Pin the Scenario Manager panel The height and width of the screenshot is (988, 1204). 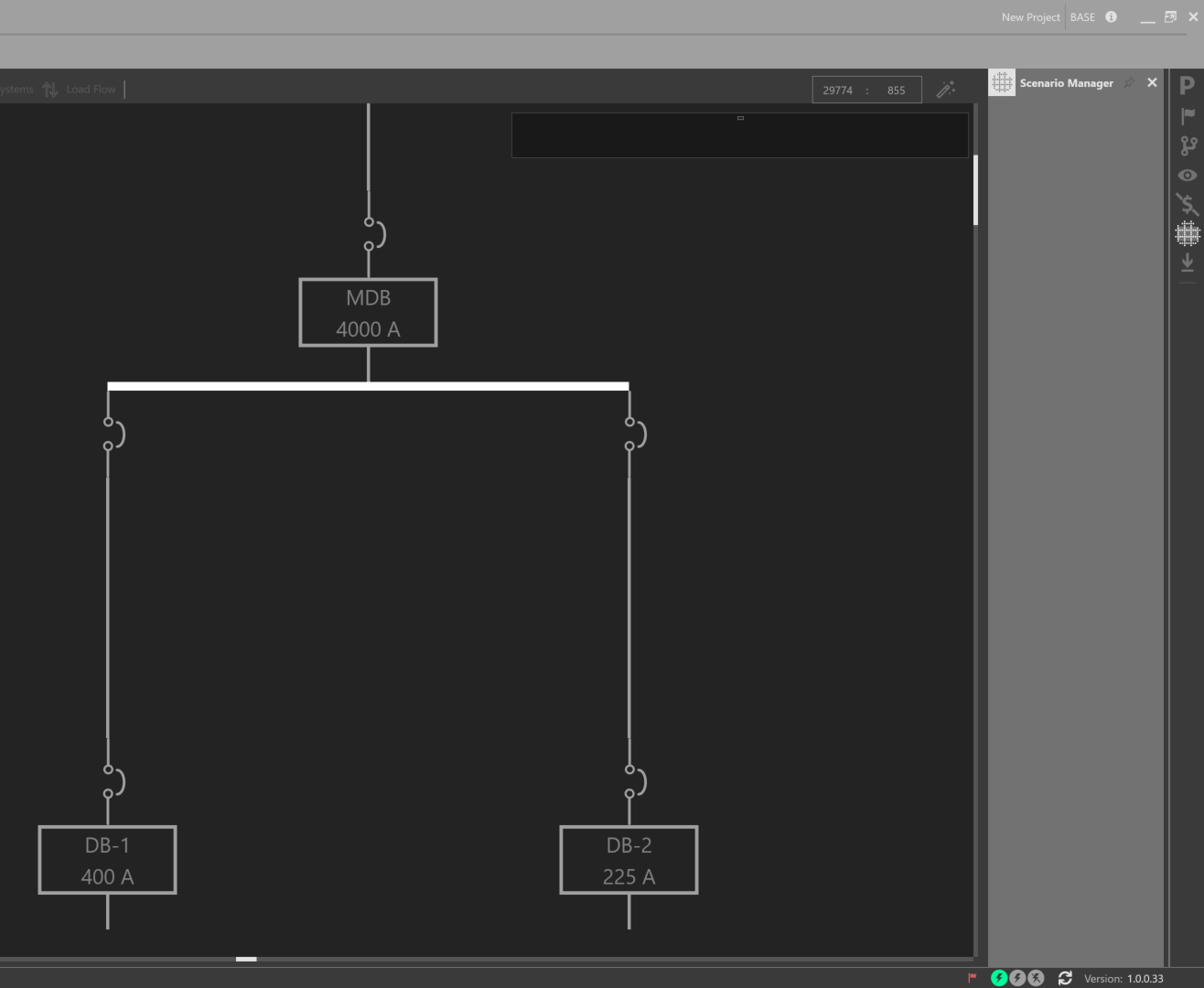click(x=1130, y=82)
